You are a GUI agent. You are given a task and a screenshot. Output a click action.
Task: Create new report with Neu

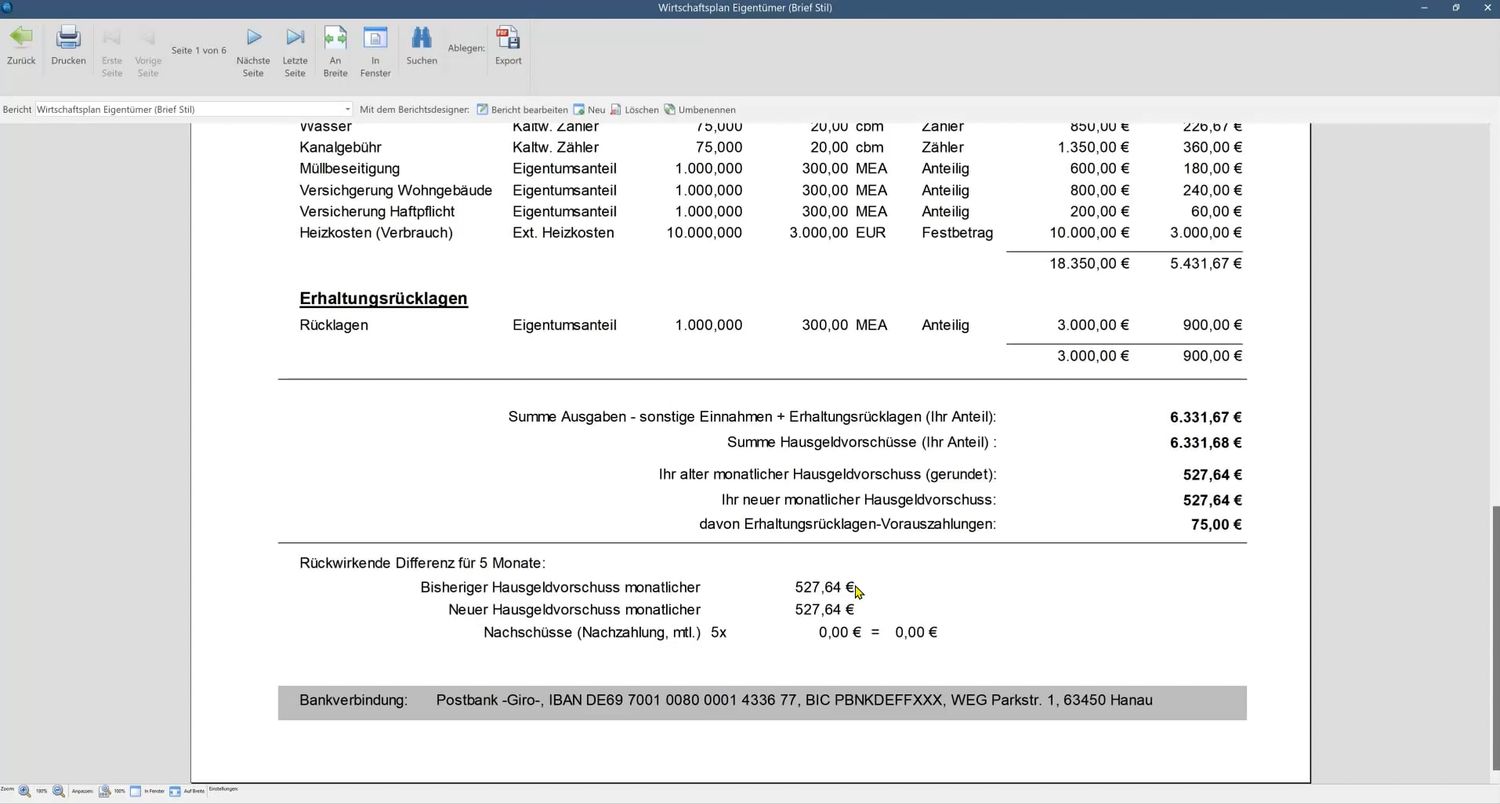[589, 110]
